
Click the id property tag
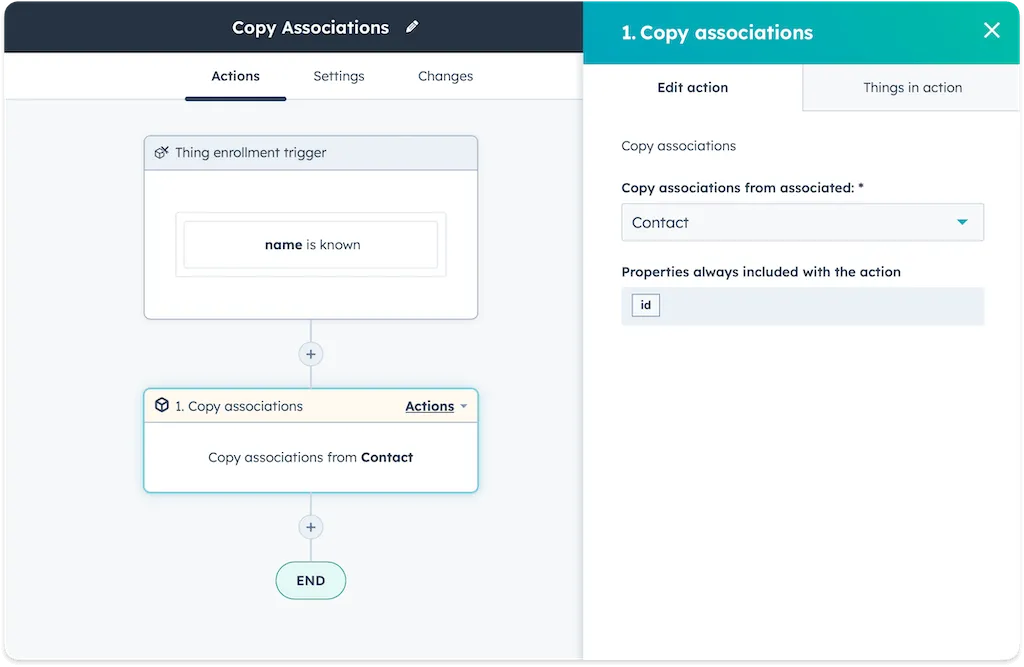point(646,305)
